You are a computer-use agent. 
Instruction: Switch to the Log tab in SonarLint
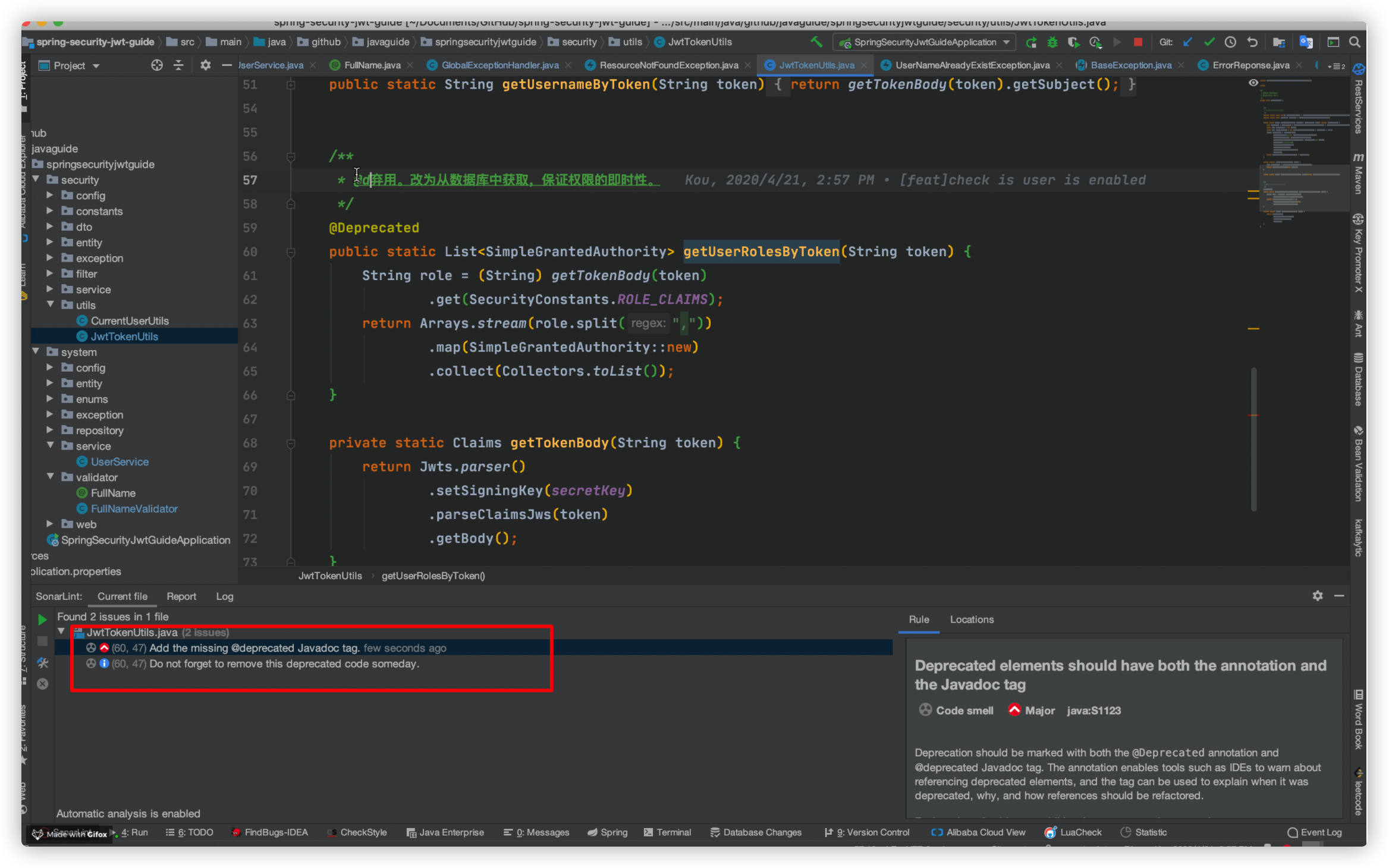click(x=225, y=597)
